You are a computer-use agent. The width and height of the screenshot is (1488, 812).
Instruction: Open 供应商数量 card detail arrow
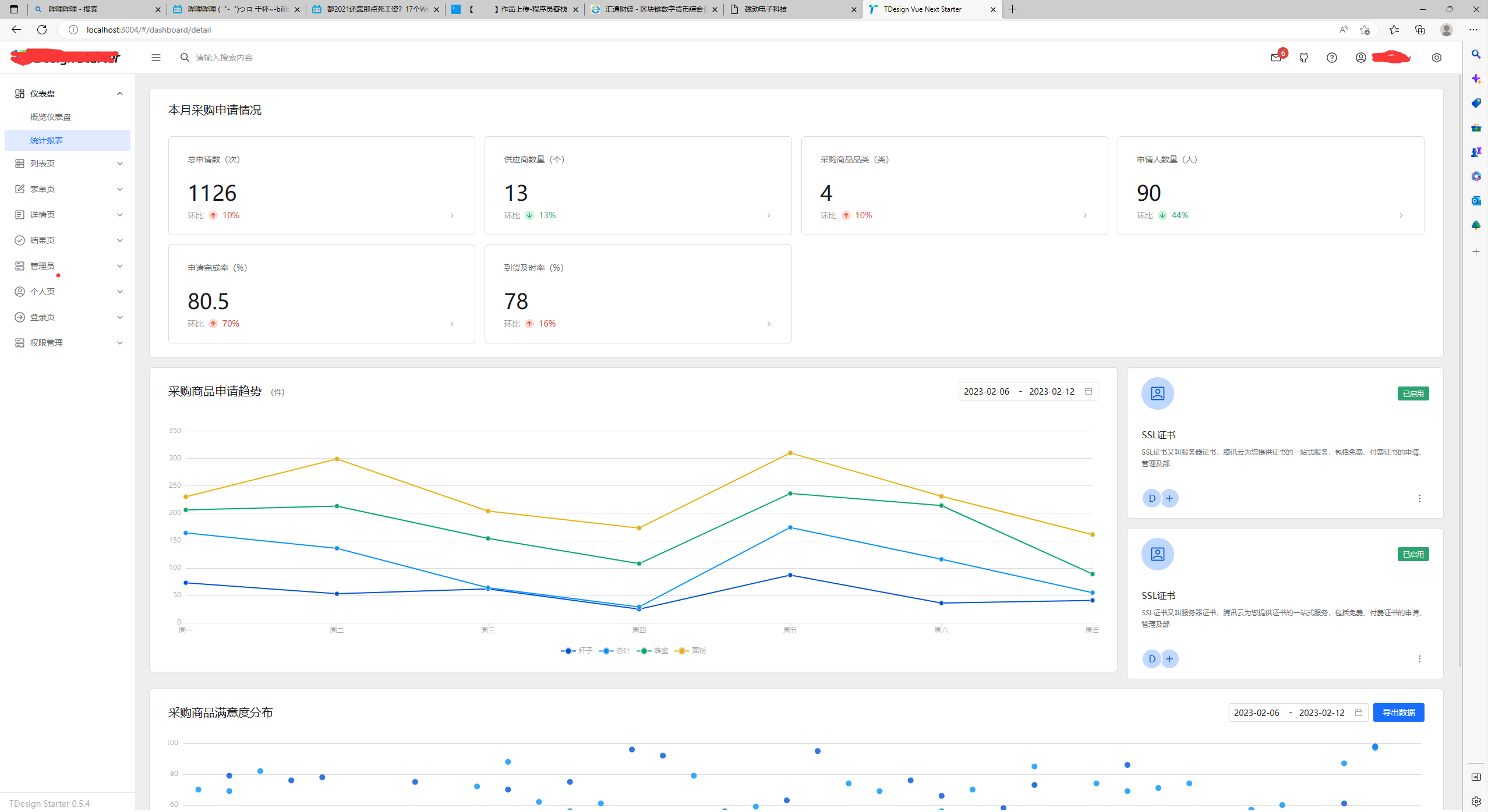point(769,215)
